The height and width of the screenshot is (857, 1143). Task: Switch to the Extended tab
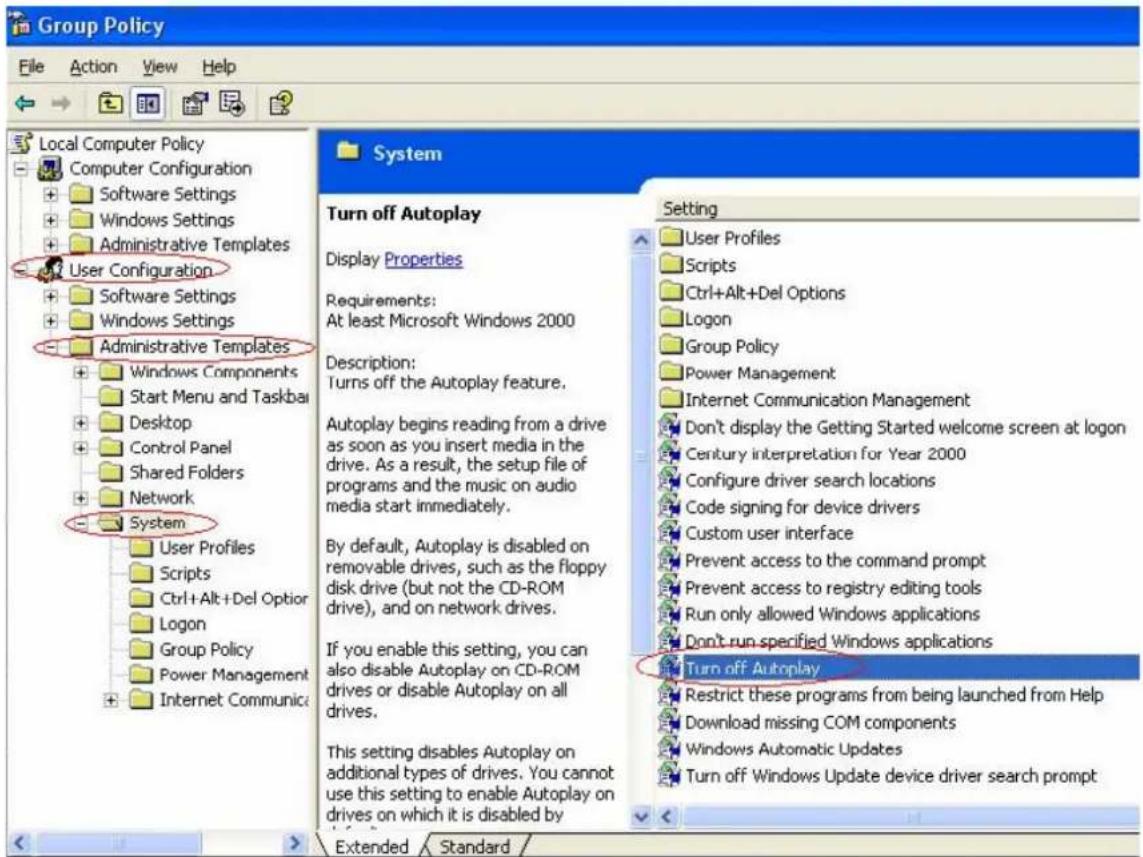click(x=372, y=846)
